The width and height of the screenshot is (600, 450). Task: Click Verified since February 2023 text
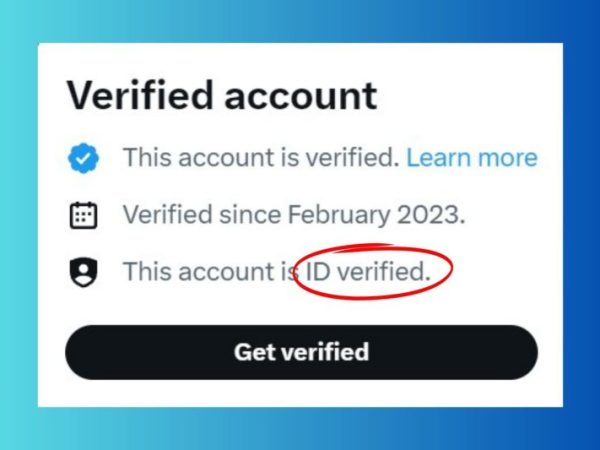(x=294, y=215)
